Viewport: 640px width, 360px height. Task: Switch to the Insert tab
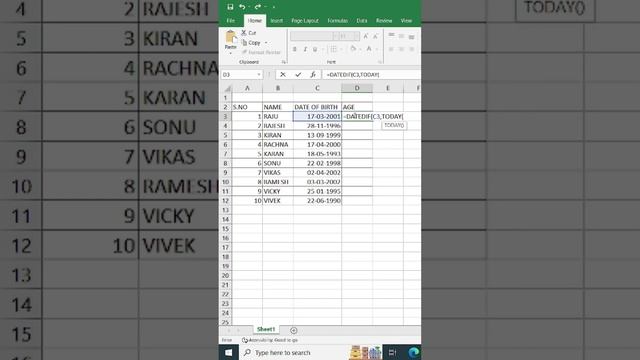[276, 20]
